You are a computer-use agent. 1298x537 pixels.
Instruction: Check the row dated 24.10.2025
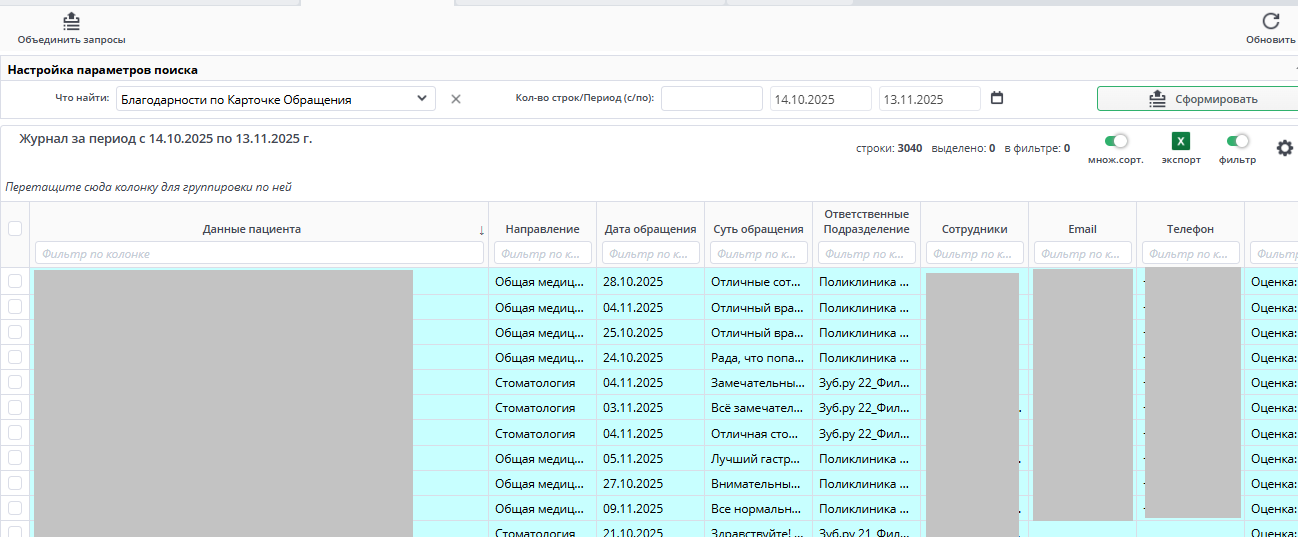(15, 357)
